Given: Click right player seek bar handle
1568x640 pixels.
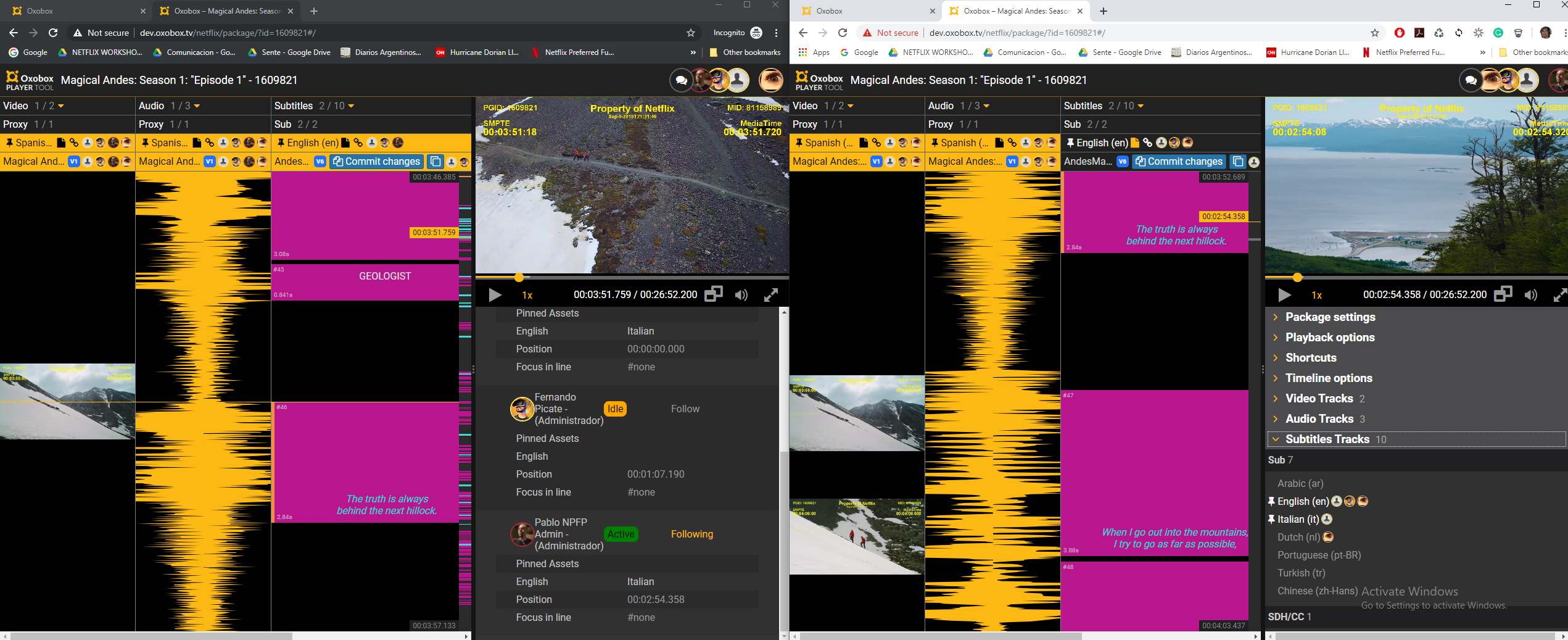Looking at the screenshot, I should [1297, 278].
